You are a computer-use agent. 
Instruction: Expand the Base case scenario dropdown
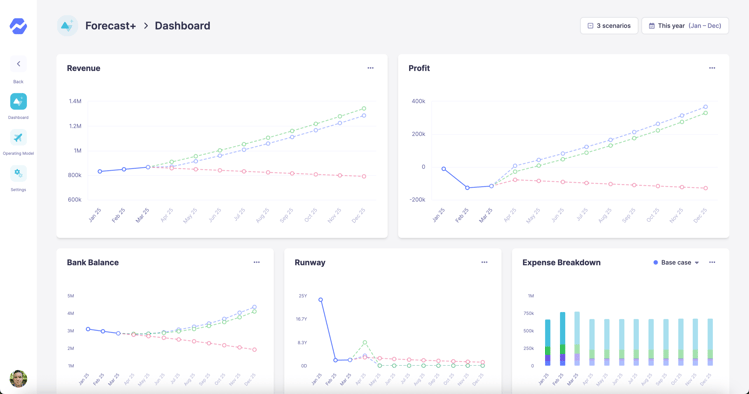tap(676, 262)
